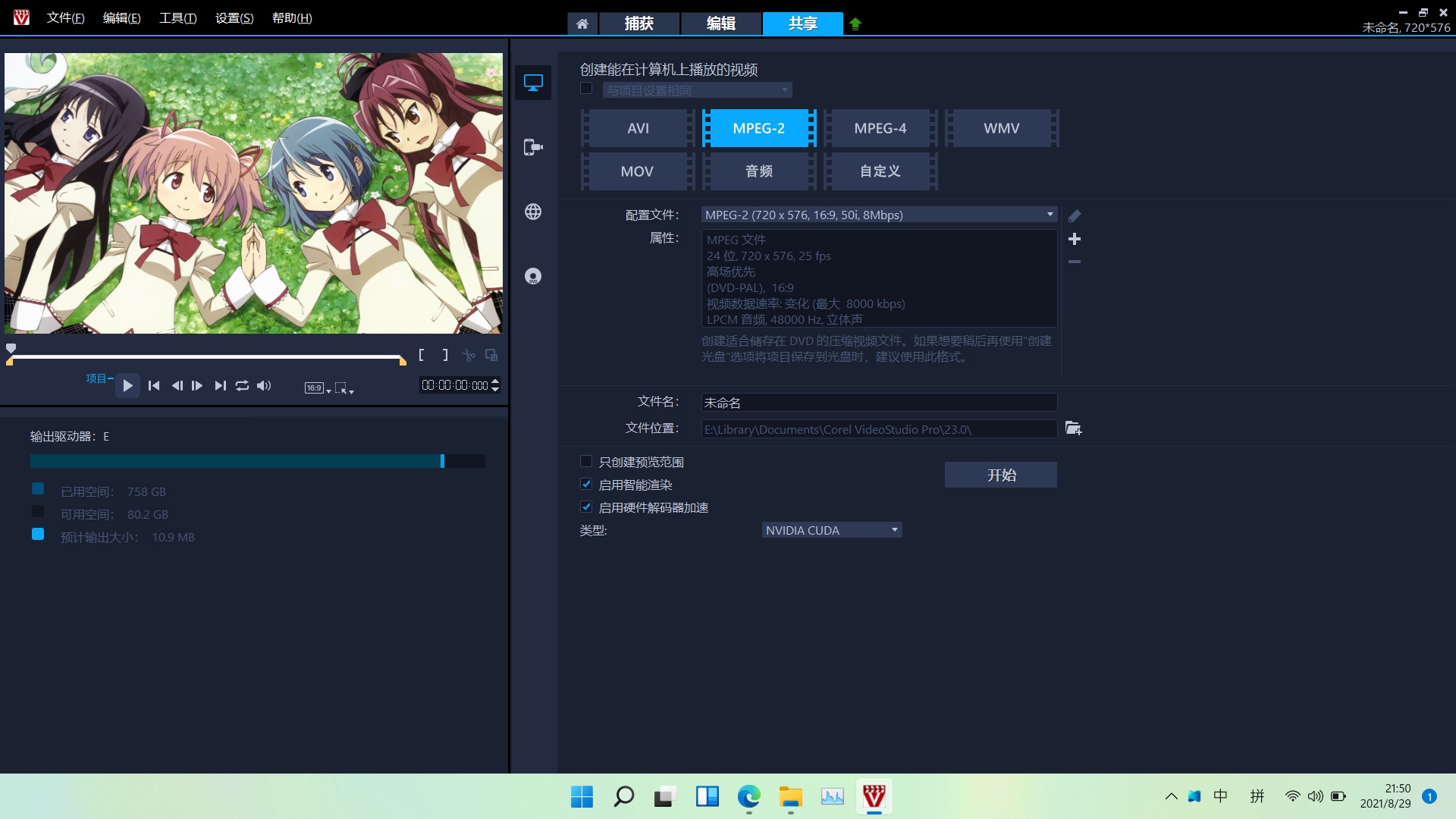This screenshot has width=1456, height=819.
Task: Set the mark-out bracket
Action: pos(445,355)
